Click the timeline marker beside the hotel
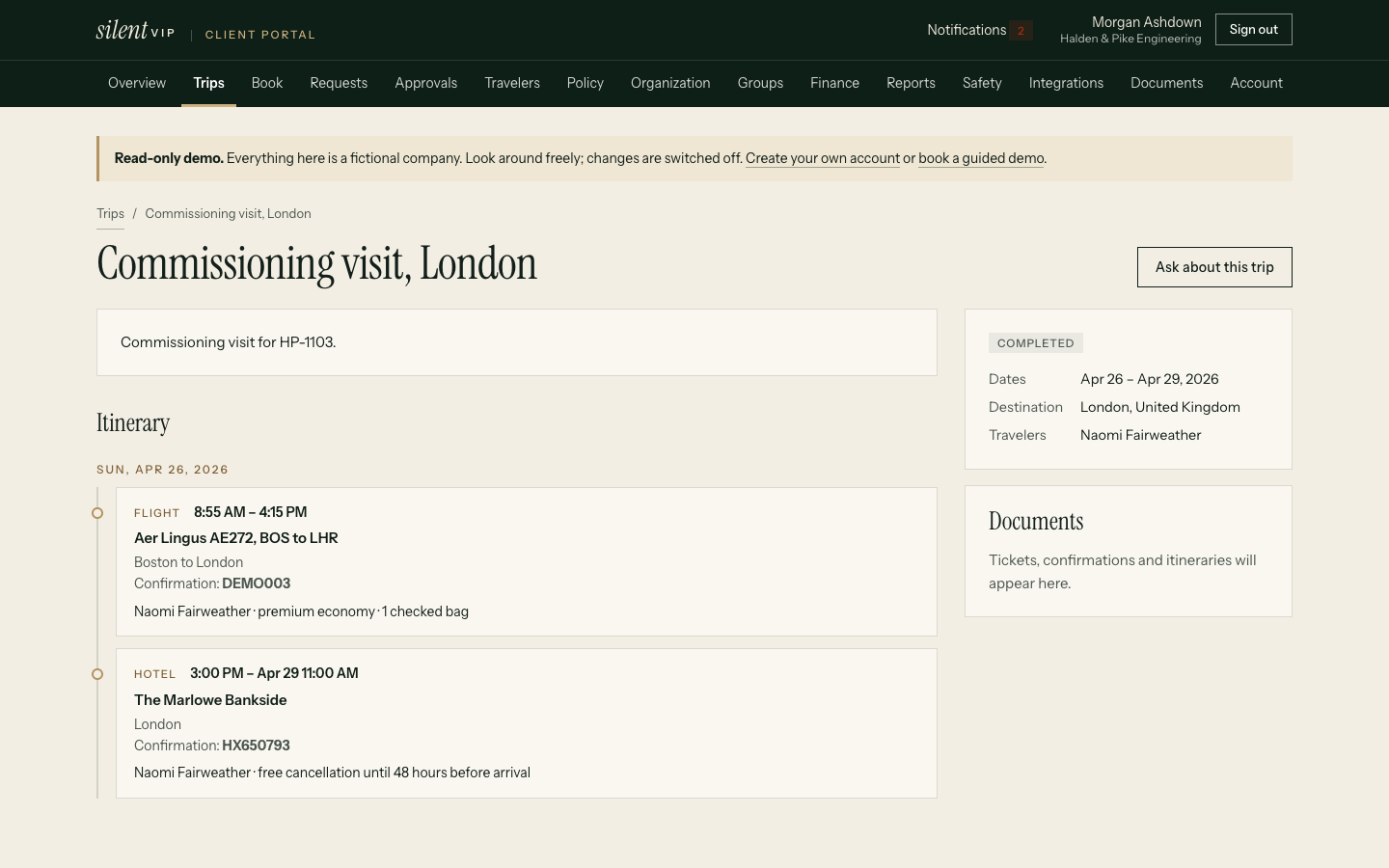Viewport: 1389px width, 868px height. click(97, 674)
